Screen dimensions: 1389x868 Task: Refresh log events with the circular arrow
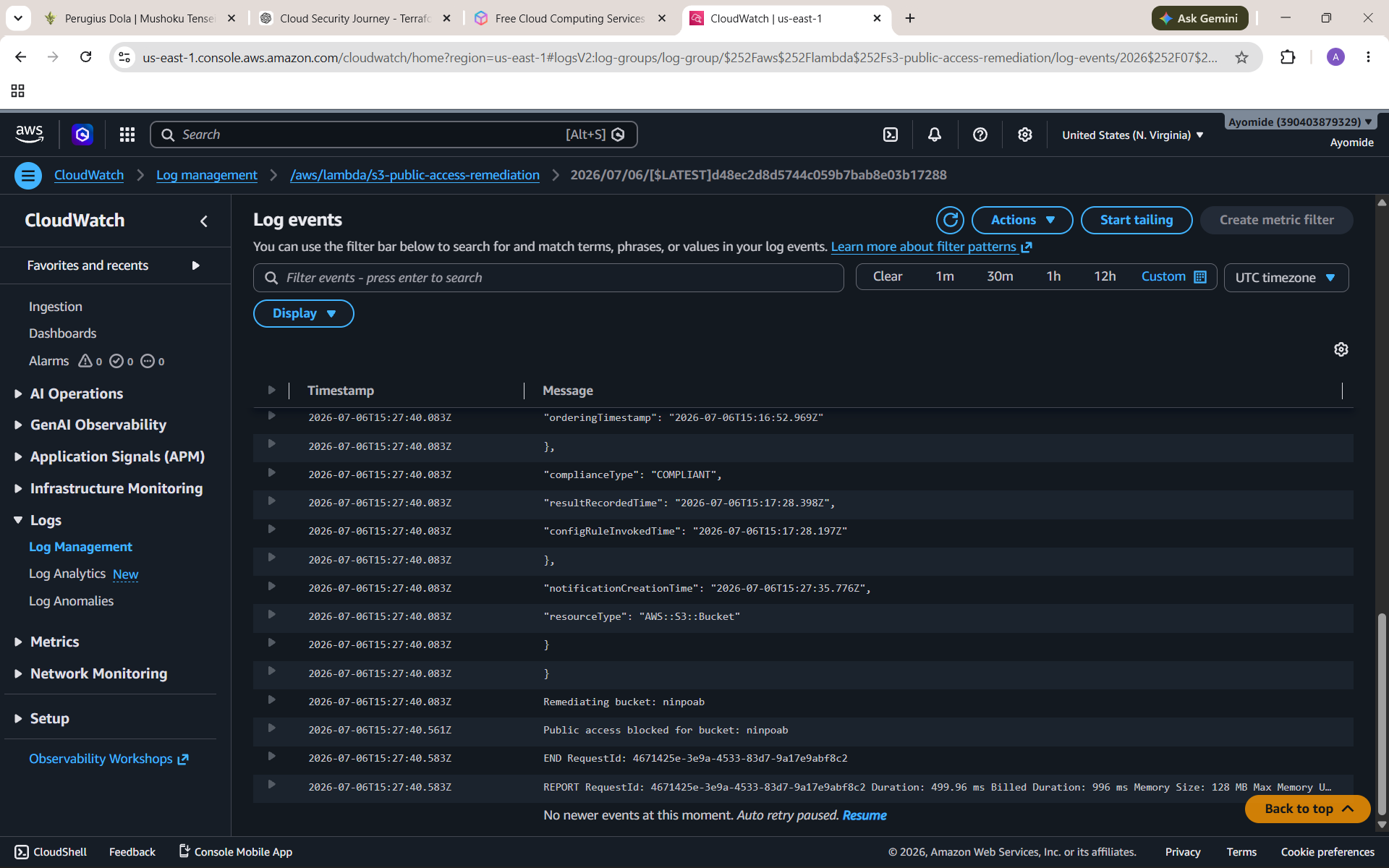click(950, 220)
